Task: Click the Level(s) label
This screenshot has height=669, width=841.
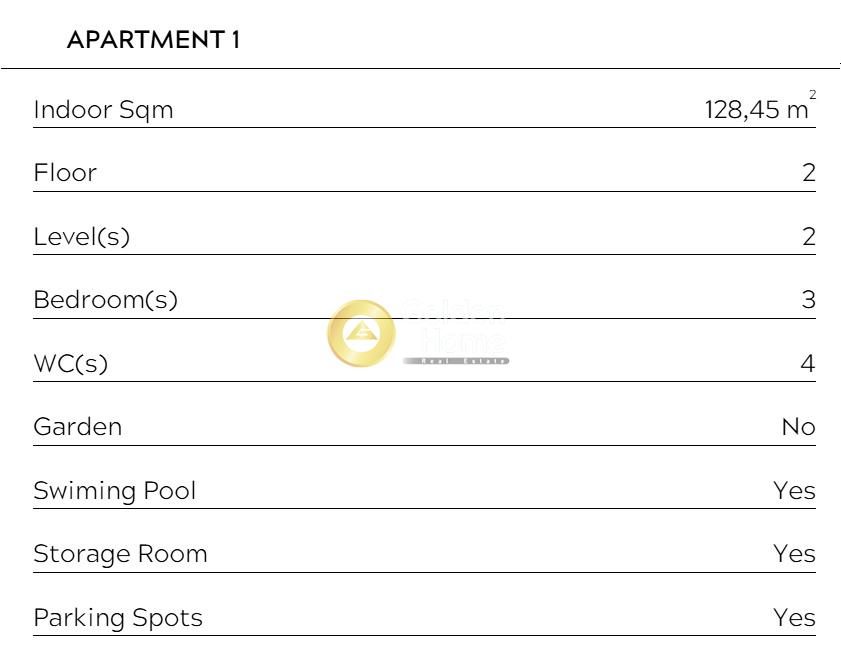Action: [82, 237]
